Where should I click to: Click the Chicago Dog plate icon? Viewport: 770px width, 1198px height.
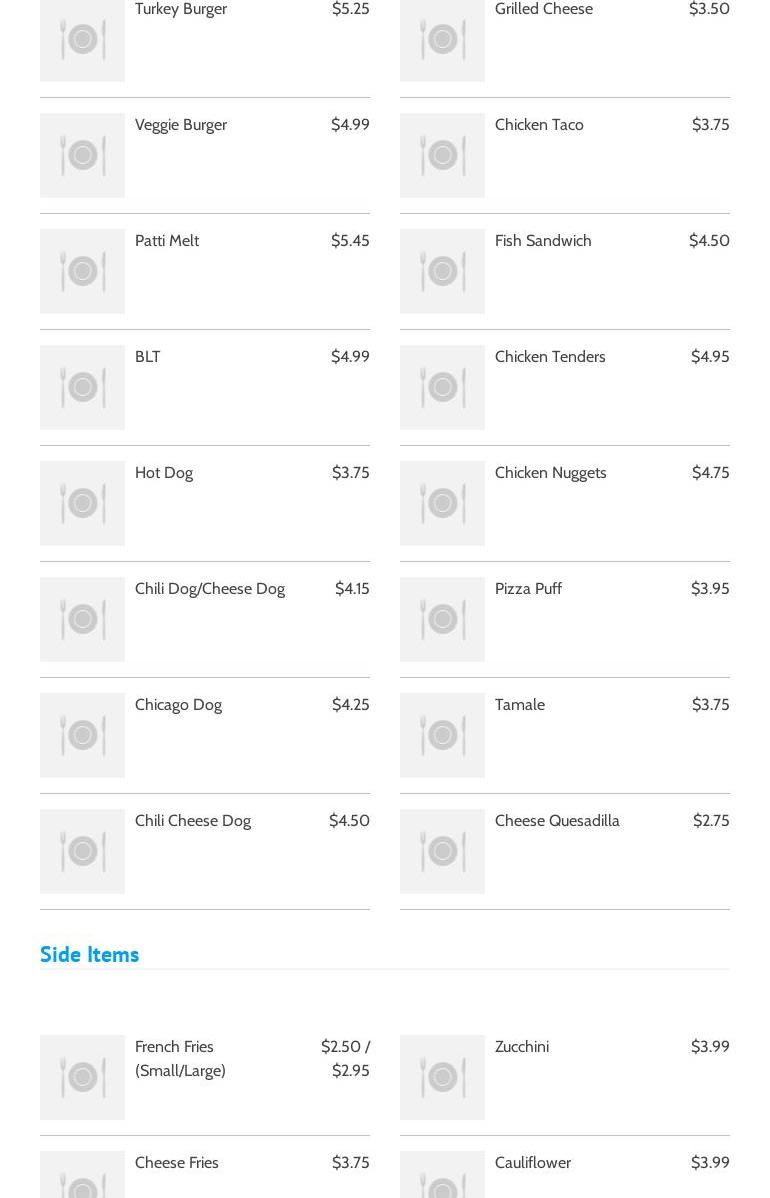pos(82,735)
